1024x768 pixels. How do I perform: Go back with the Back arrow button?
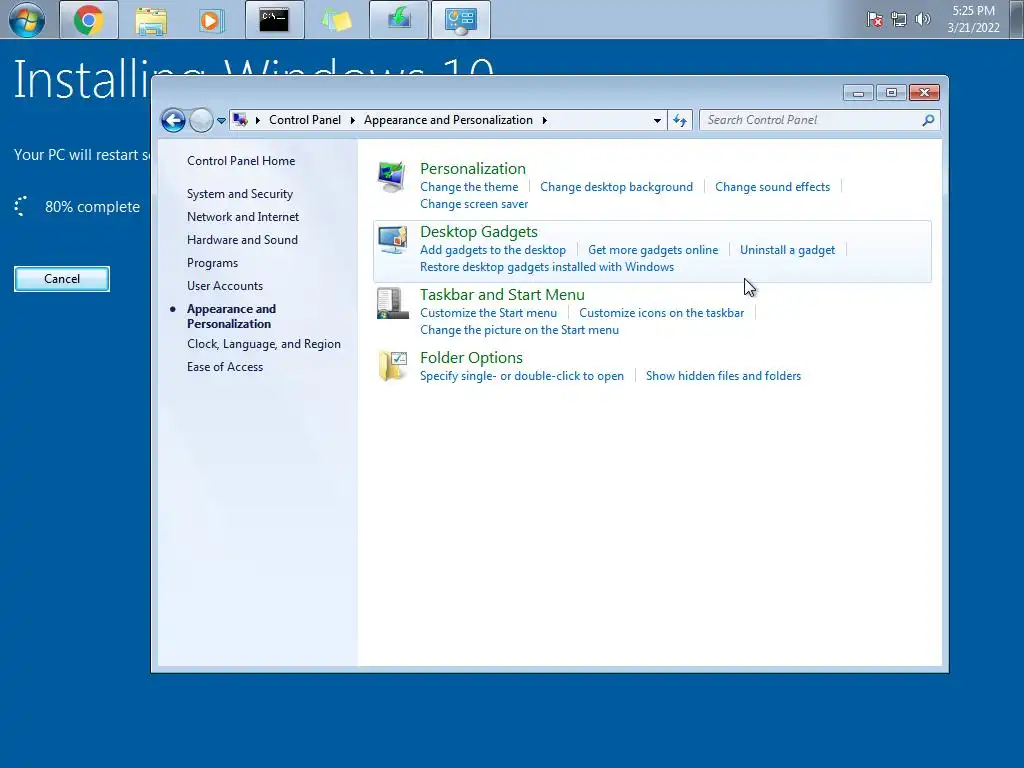[x=173, y=120]
